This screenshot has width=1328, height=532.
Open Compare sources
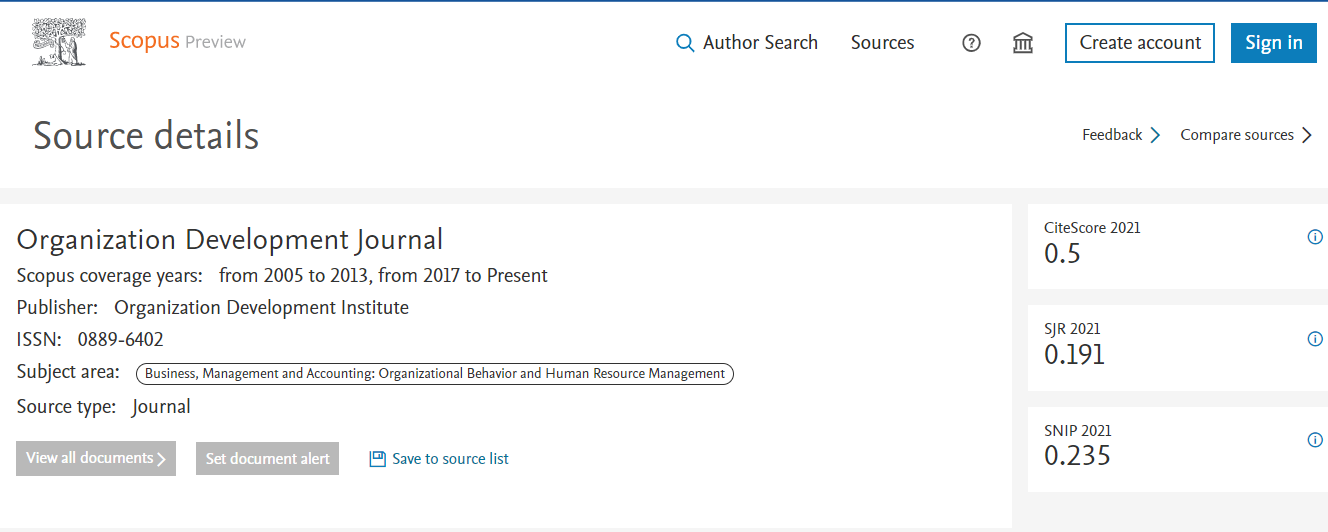tap(1237, 135)
